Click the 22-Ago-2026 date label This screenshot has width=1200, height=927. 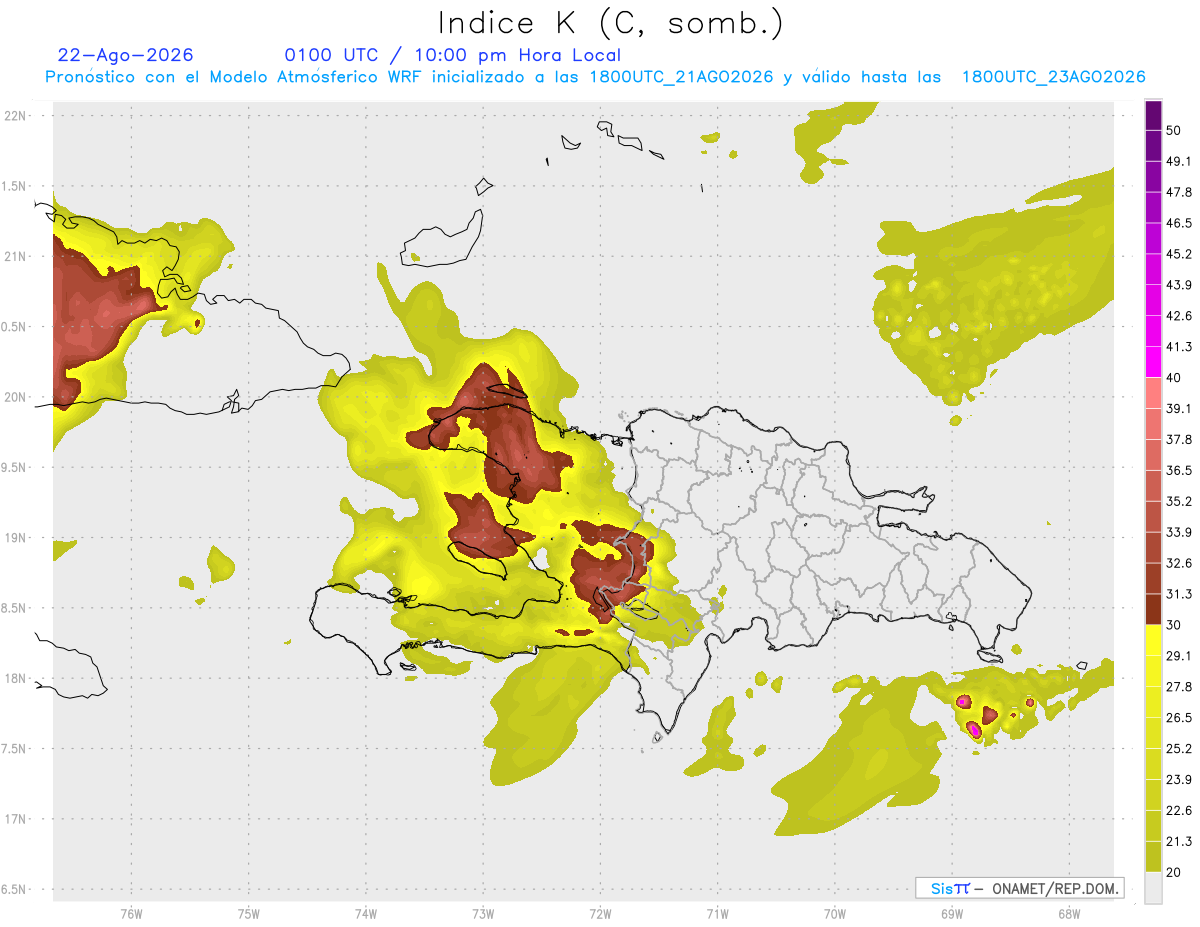point(126,55)
